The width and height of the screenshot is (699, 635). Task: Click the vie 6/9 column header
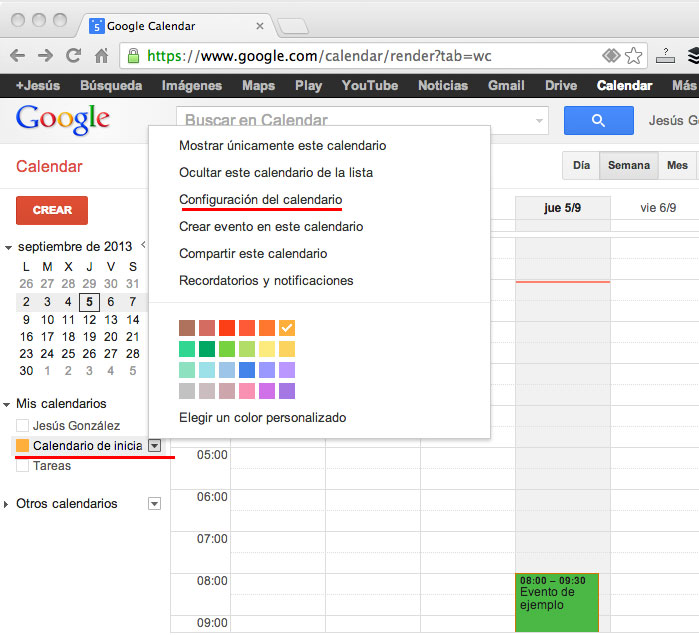(658, 208)
